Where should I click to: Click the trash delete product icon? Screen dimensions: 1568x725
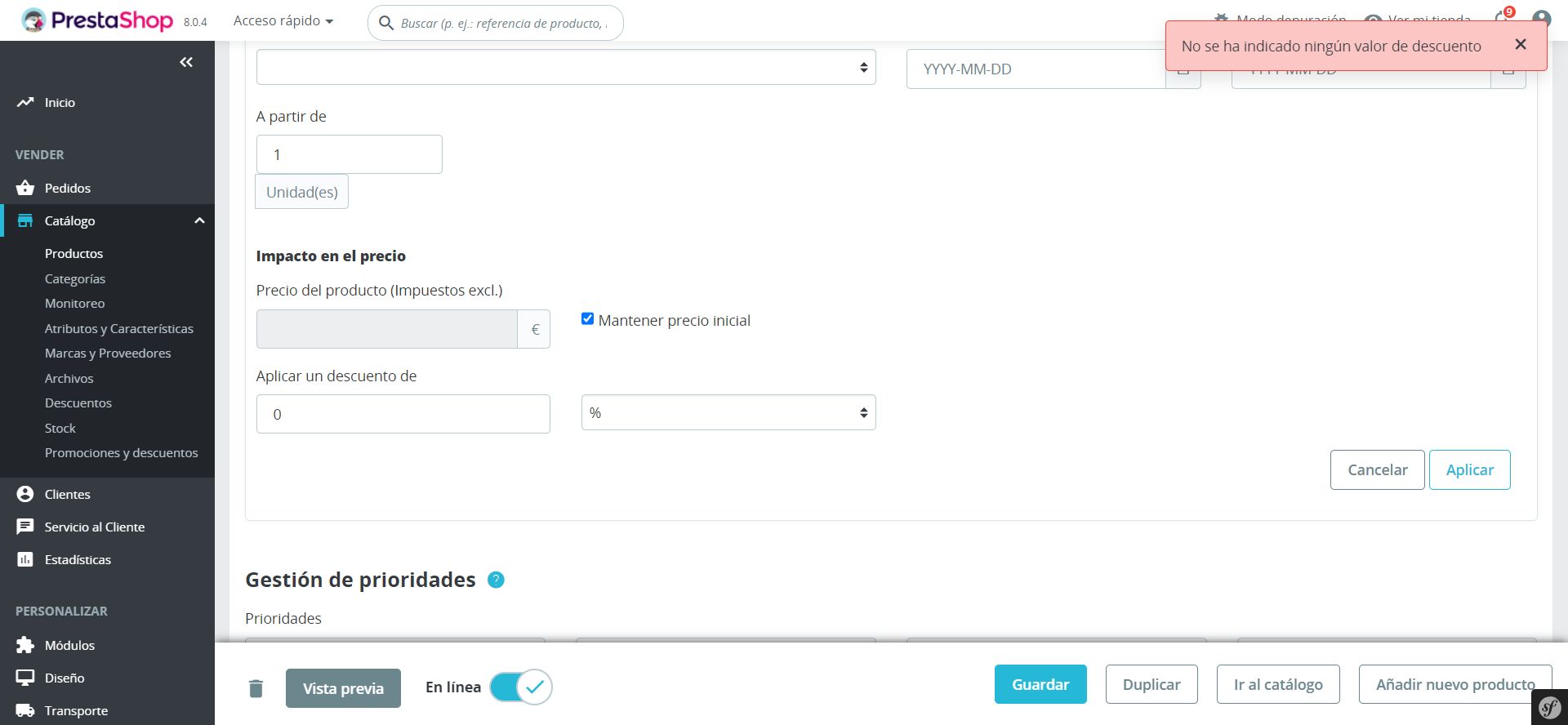[x=256, y=688]
